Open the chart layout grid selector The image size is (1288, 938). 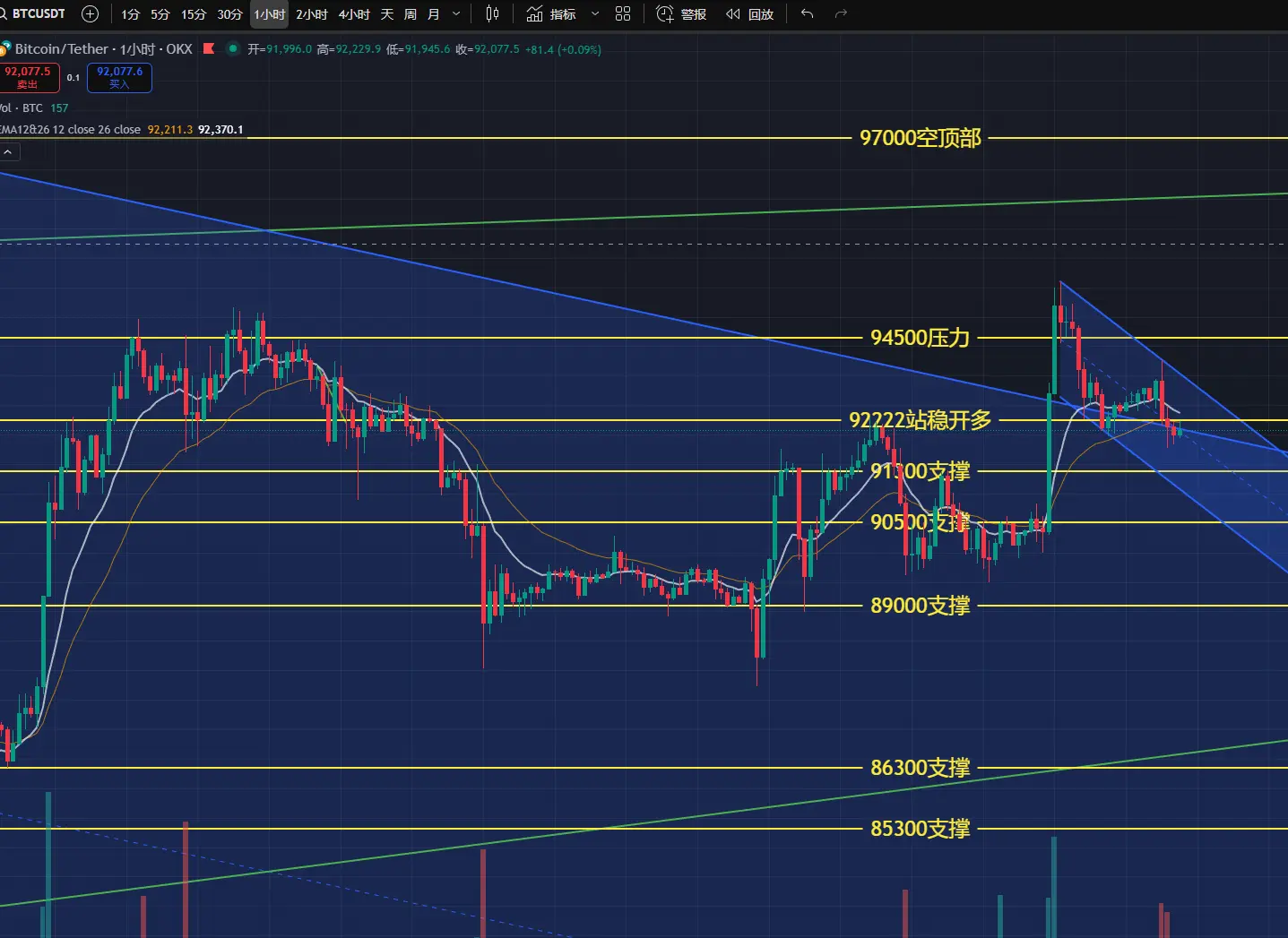(x=623, y=13)
